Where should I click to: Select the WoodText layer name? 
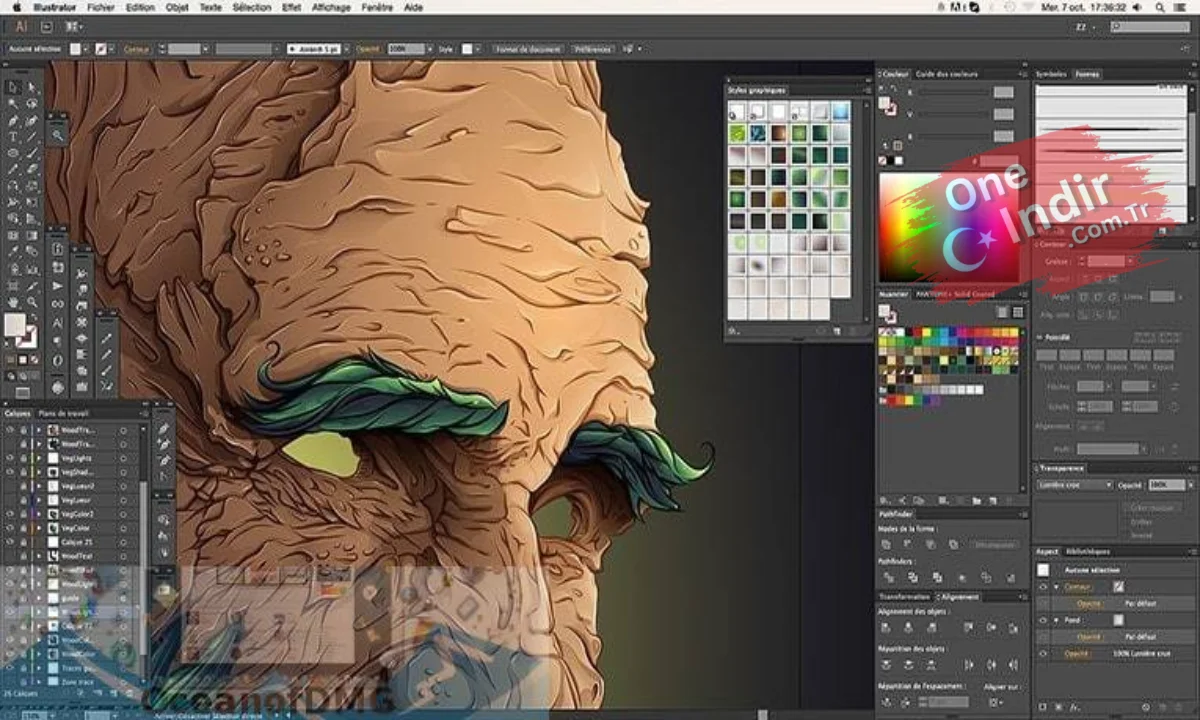click(x=77, y=555)
